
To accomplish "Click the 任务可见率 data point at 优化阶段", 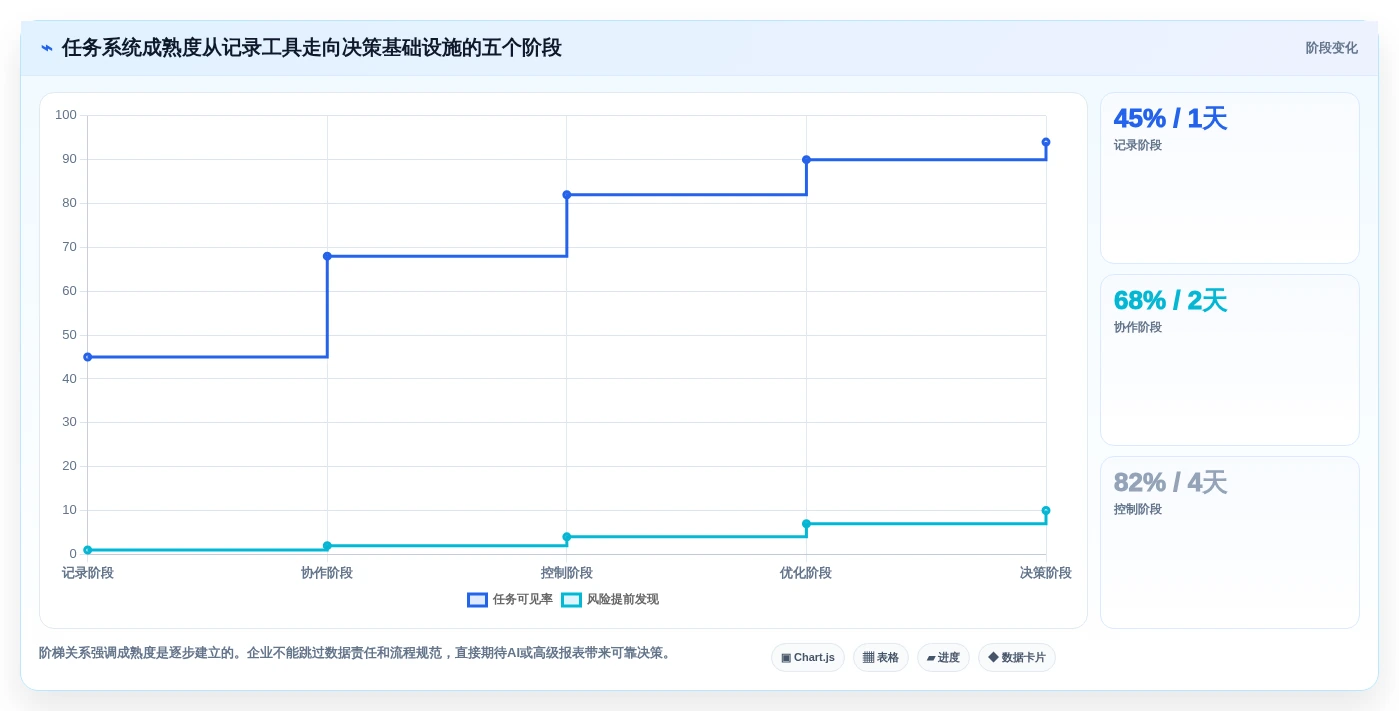I will point(806,160).
